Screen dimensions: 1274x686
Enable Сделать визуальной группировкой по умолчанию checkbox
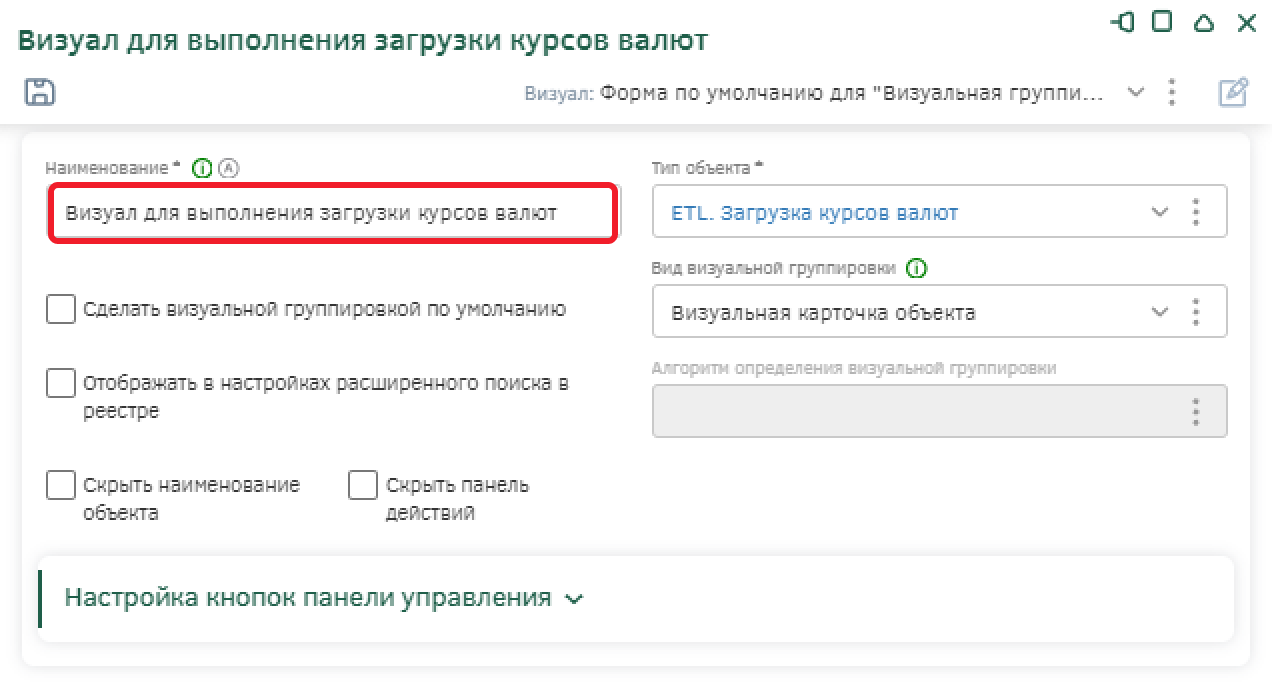point(61,309)
